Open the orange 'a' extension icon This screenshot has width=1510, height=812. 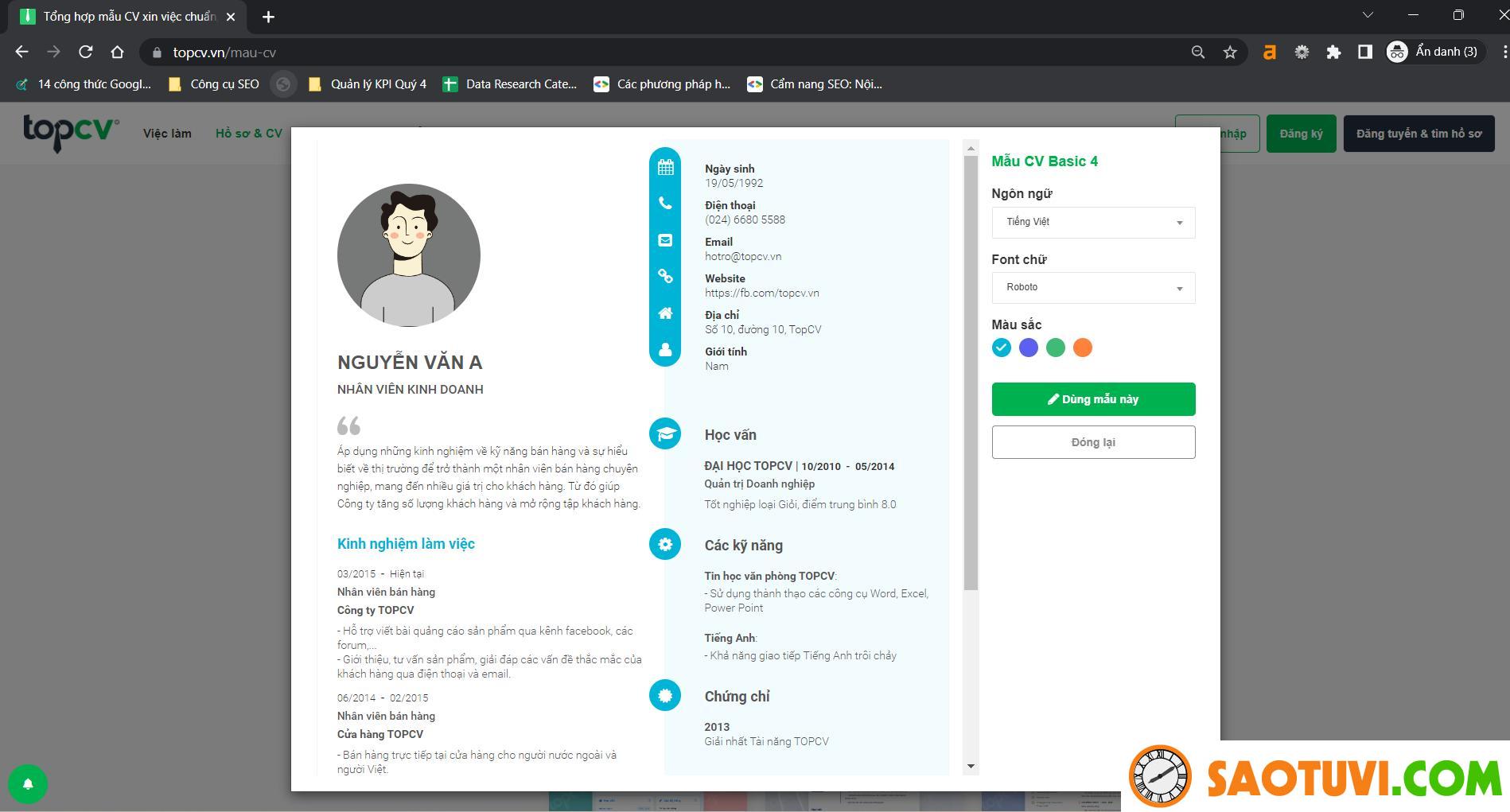click(1270, 52)
